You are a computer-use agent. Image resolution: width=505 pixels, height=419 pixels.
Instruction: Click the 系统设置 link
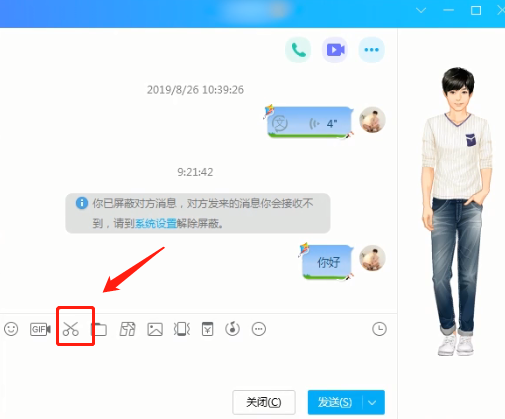point(156,223)
